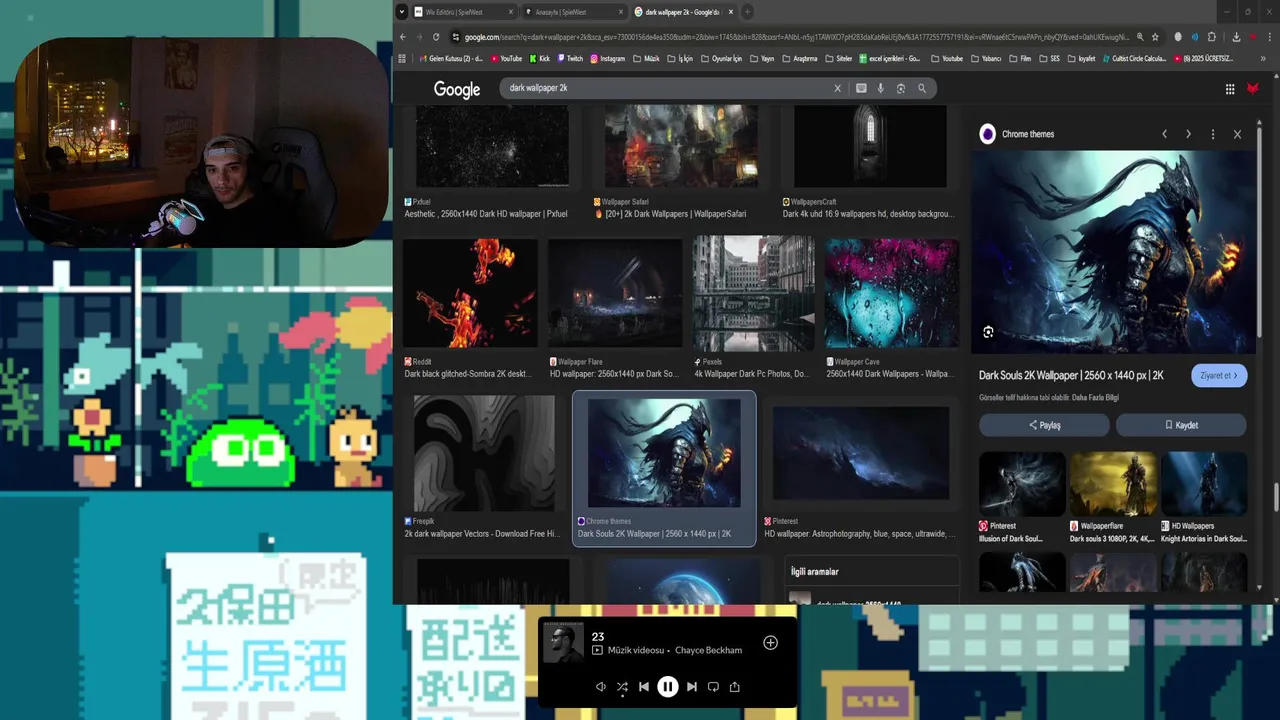Share the current song from player
The width and height of the screenshot is (1280, 720).
pos(734,687)
